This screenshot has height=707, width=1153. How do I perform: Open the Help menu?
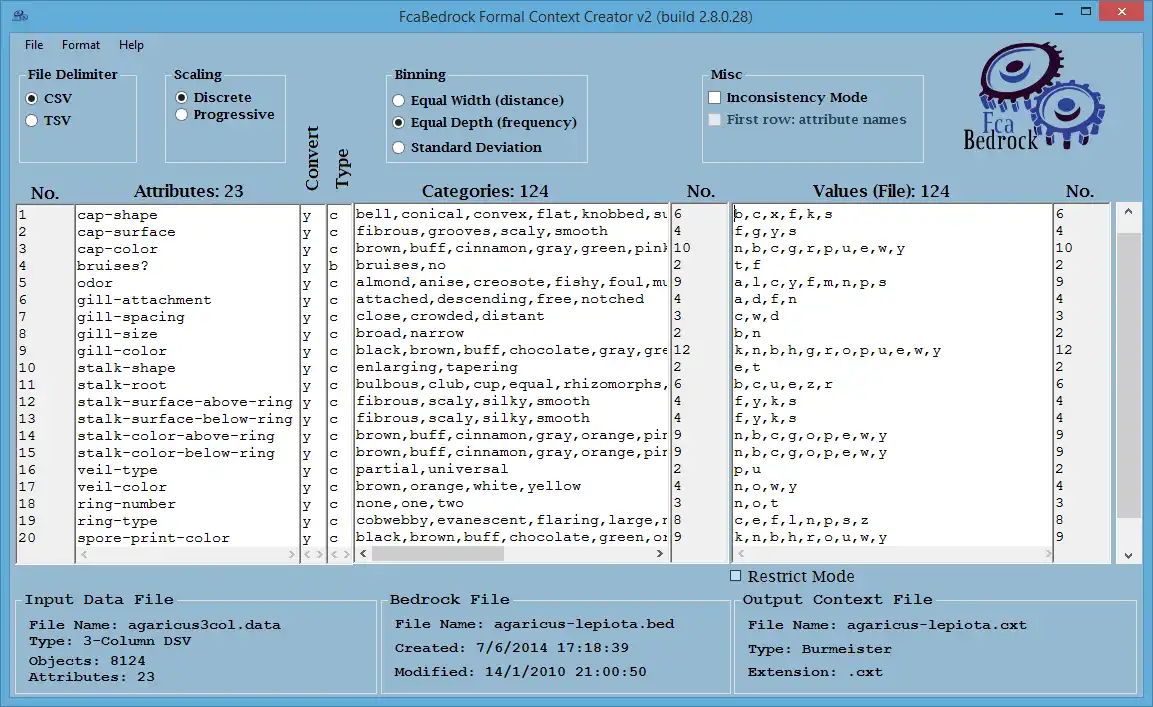(132, 45)
